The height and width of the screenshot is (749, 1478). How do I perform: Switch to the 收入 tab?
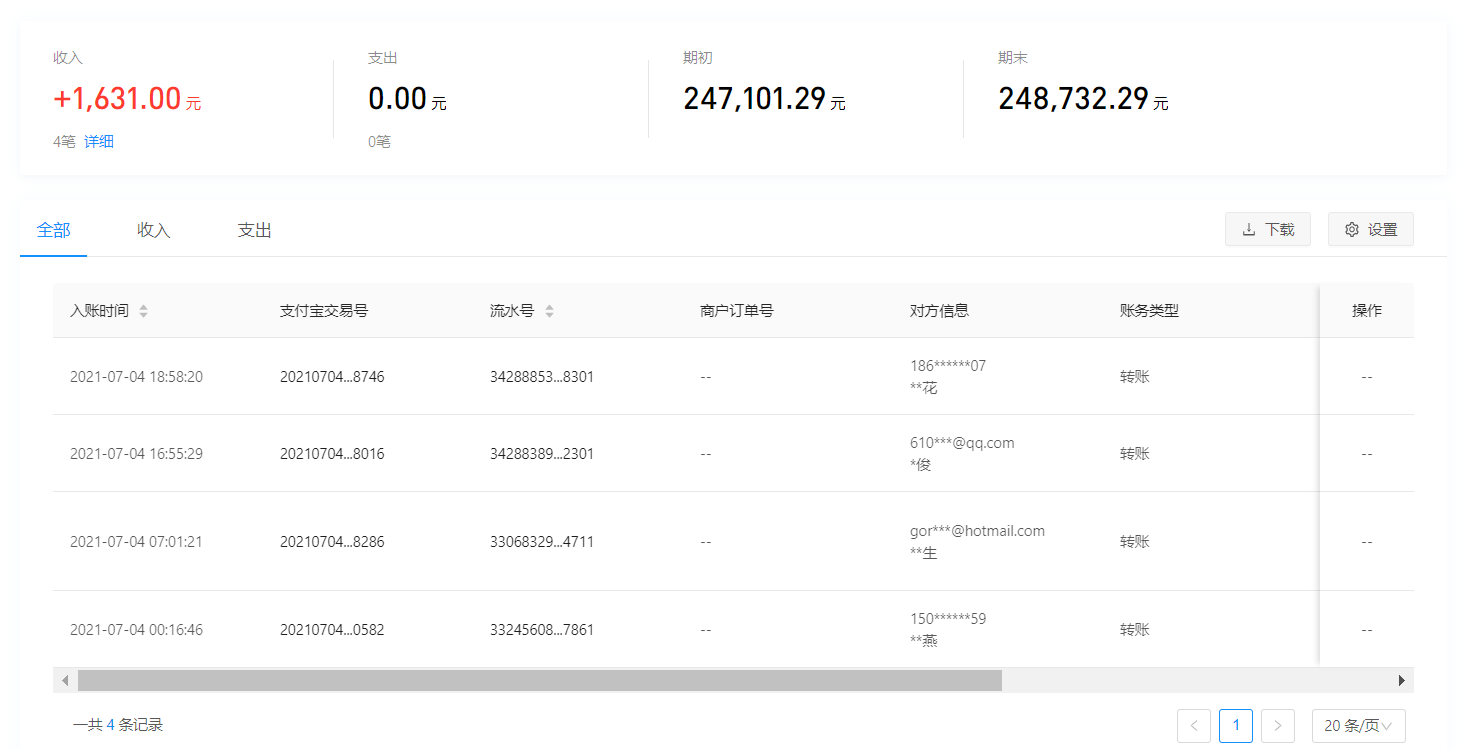(x=152, y=229)
